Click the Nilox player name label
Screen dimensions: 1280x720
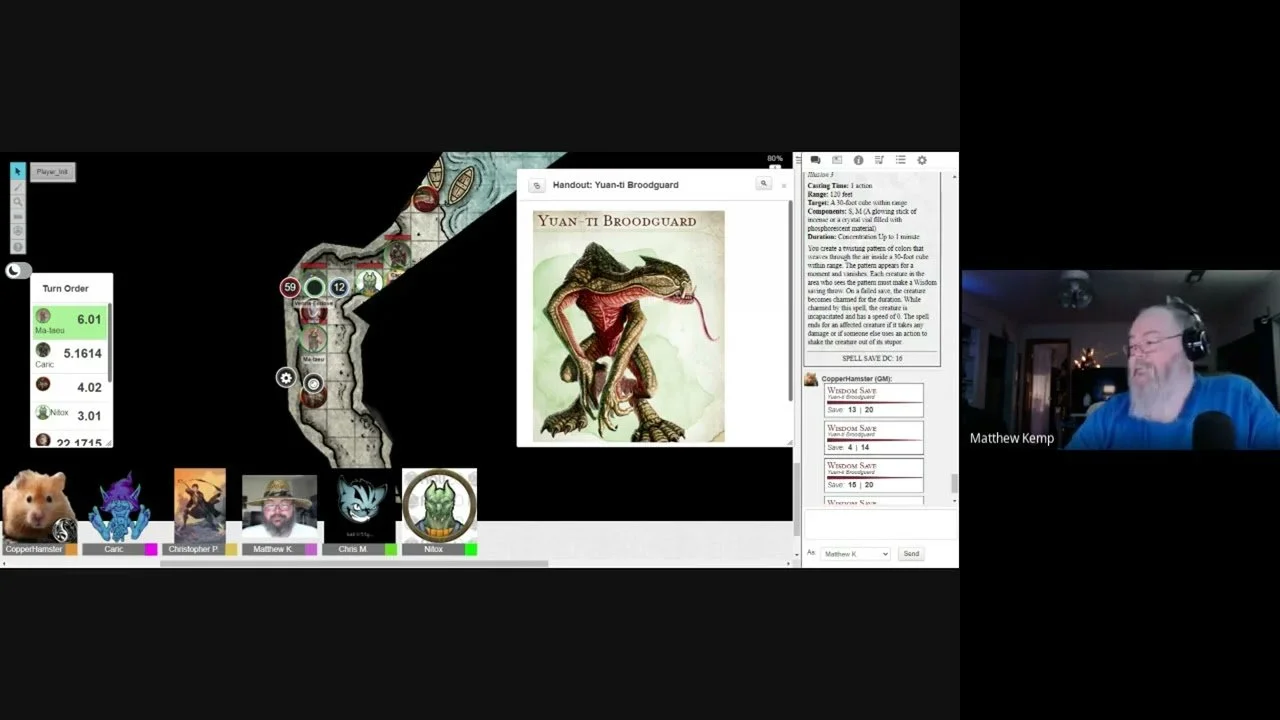[x=433, y=549]
